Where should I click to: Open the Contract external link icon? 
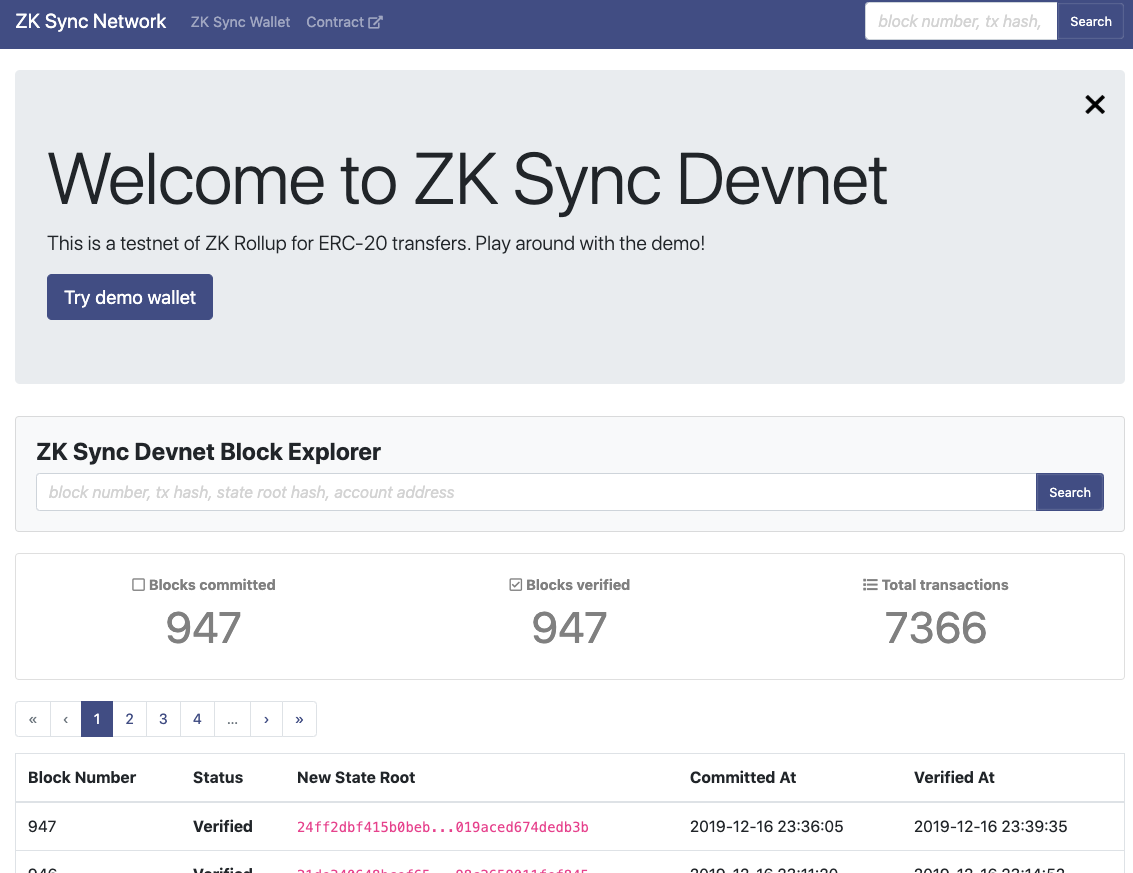(x=375, y=22)
